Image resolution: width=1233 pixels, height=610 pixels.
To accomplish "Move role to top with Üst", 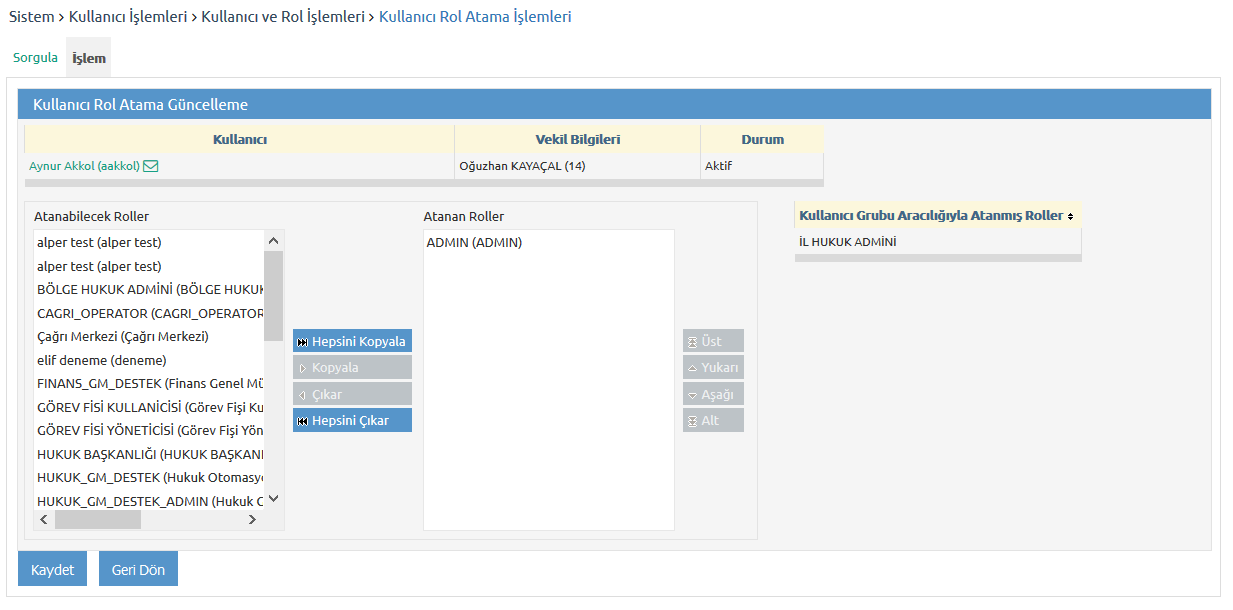I will click(x=713, y=341).
